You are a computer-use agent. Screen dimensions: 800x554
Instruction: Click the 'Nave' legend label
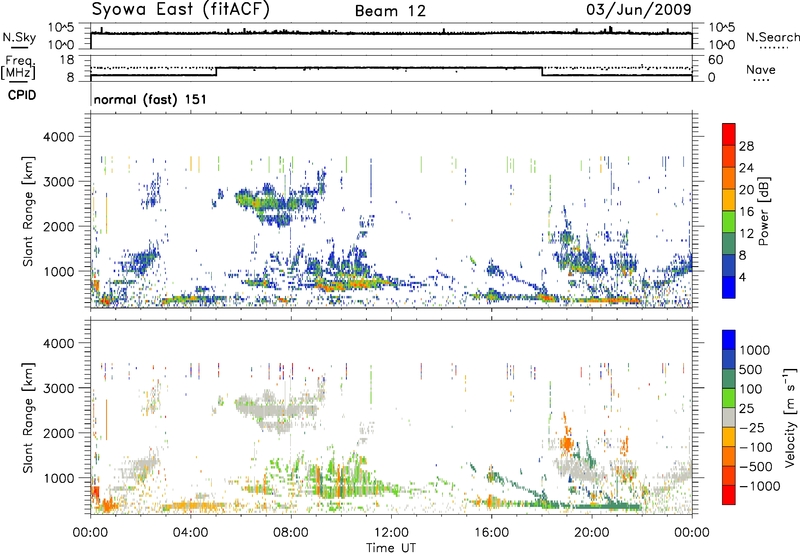tap(760, 69)
